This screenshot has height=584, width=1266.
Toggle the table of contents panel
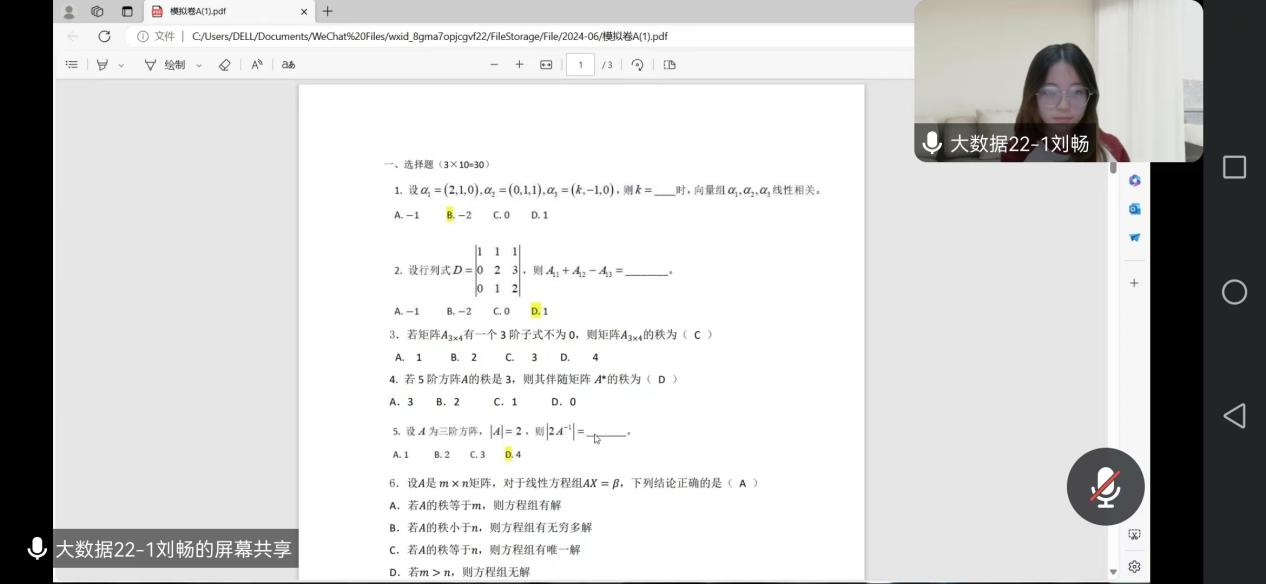(72, 65)
